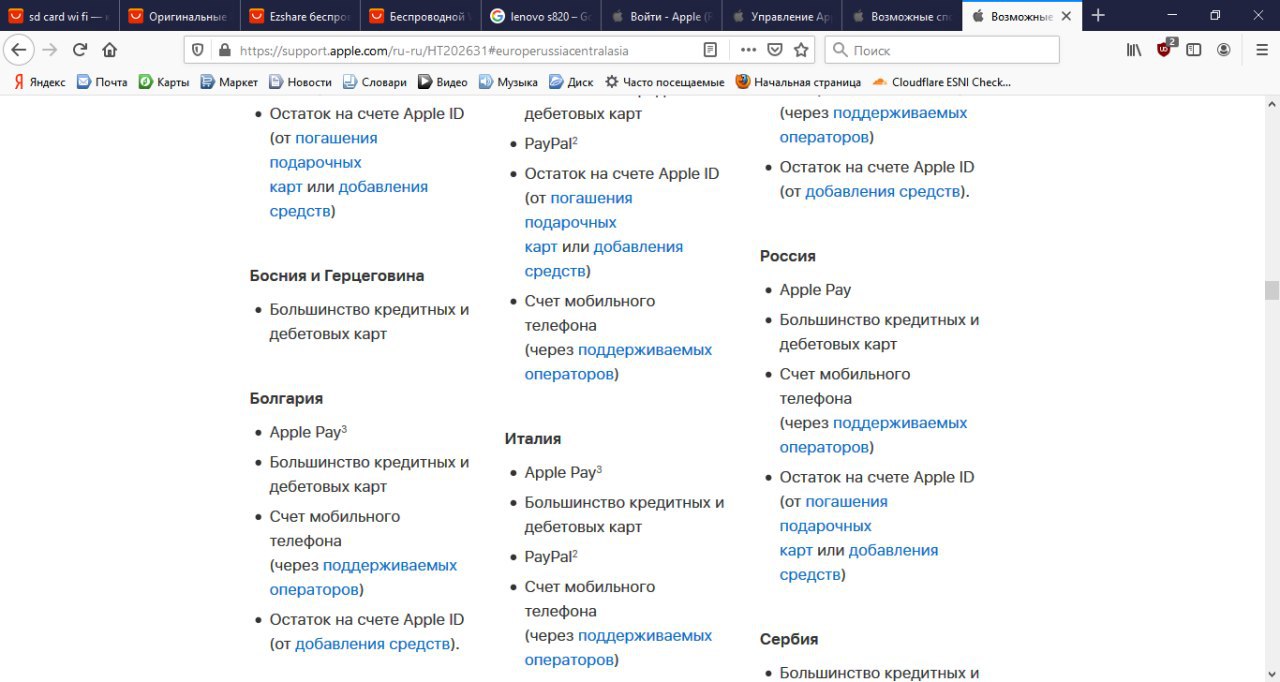Open the Диск bookmark
Screen dimensions: 1280x682
571,82
